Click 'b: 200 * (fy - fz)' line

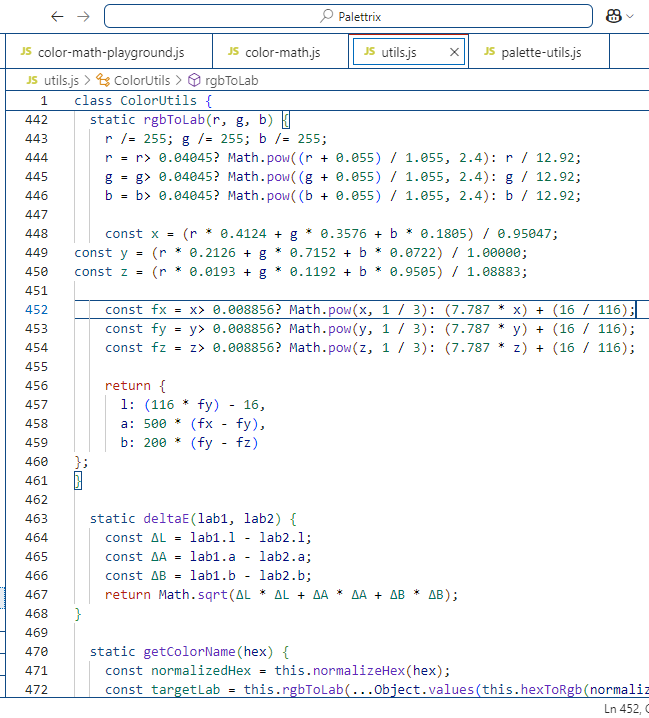[189, 443]
